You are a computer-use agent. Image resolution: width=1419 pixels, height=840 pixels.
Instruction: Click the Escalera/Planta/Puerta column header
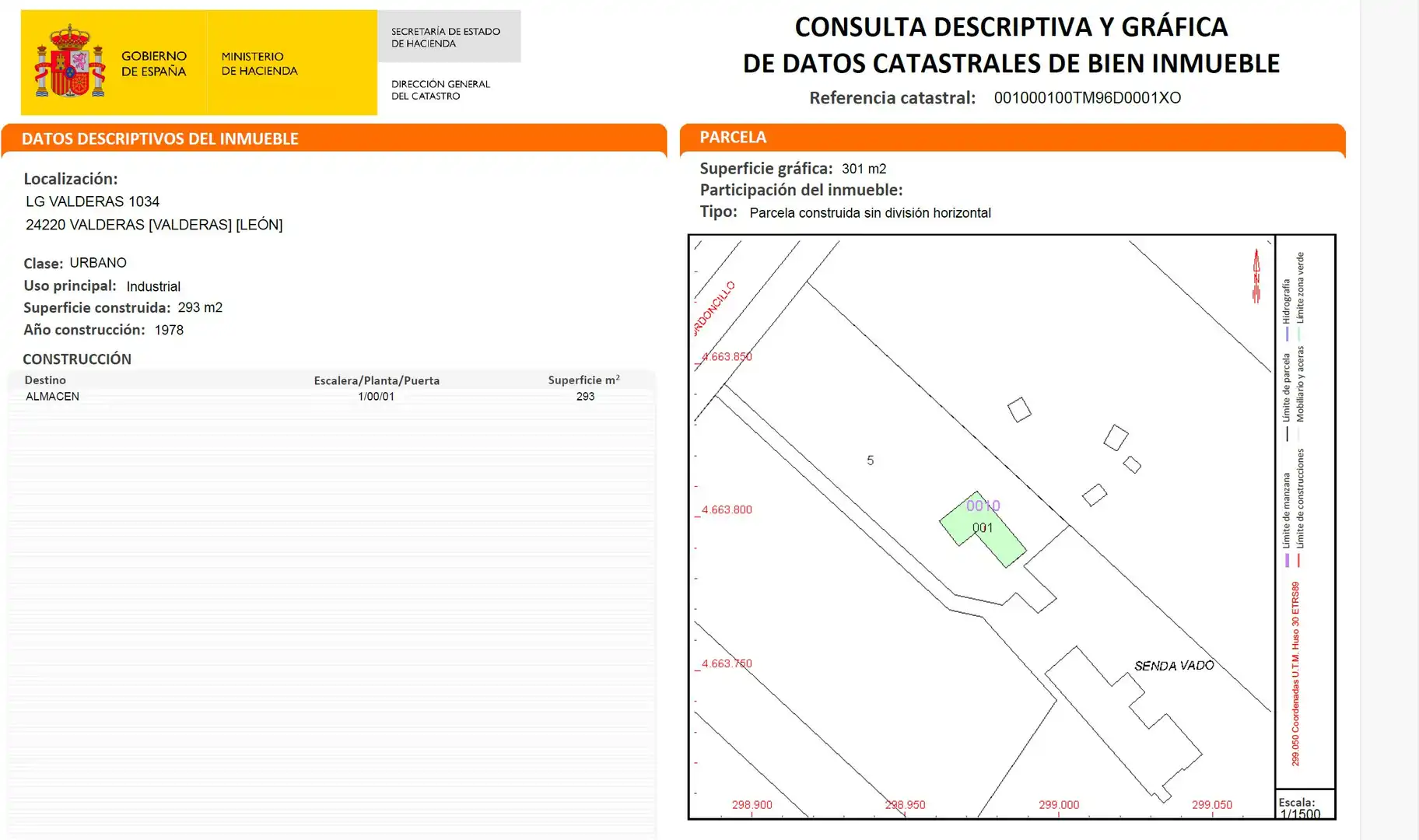pyautogui.click(x=377, y=380)
